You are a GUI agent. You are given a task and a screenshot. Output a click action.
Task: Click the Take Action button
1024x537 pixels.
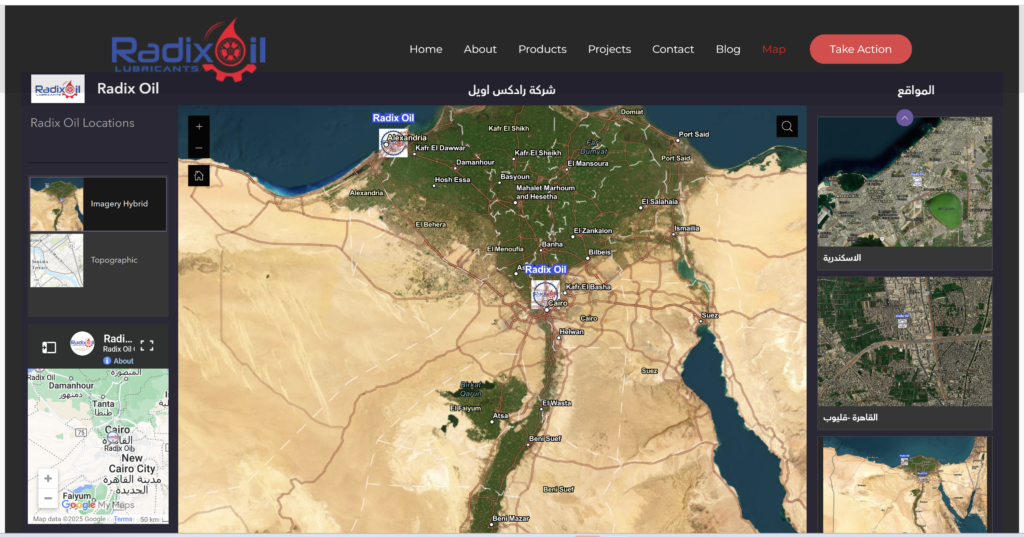pyautogui.click(x=861, y=49)
